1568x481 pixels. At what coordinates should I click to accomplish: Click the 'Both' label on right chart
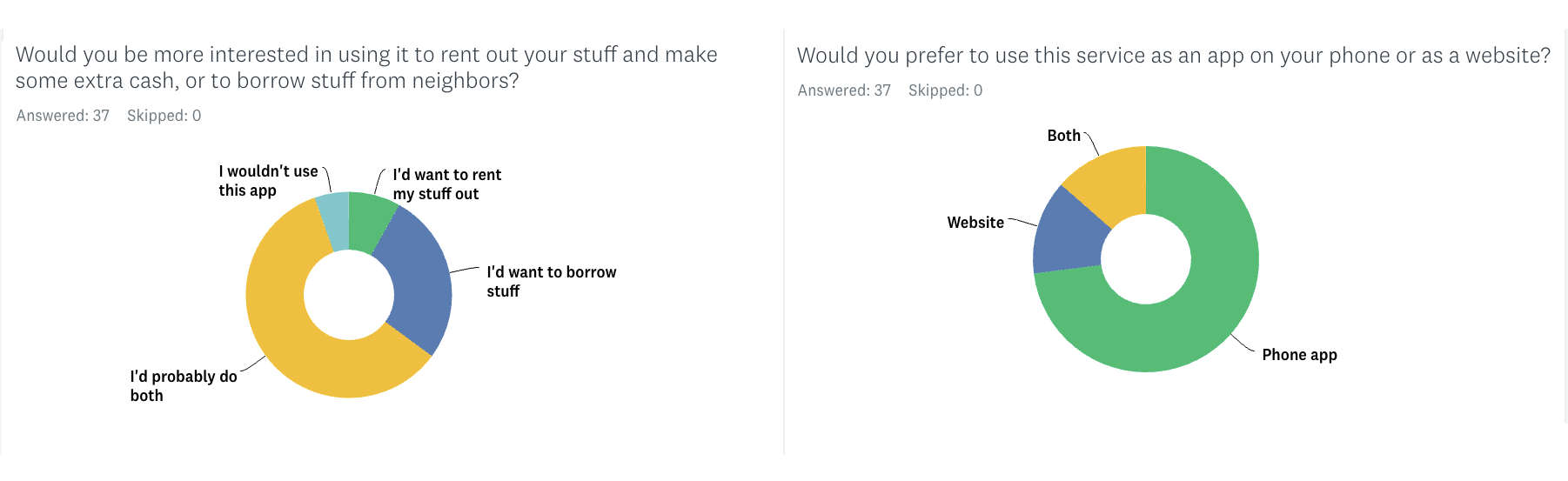click(x=1063, y=136)
